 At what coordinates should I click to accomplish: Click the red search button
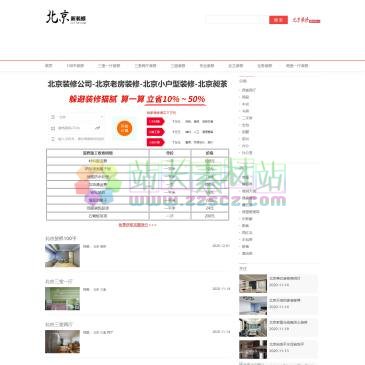[278, 20]
